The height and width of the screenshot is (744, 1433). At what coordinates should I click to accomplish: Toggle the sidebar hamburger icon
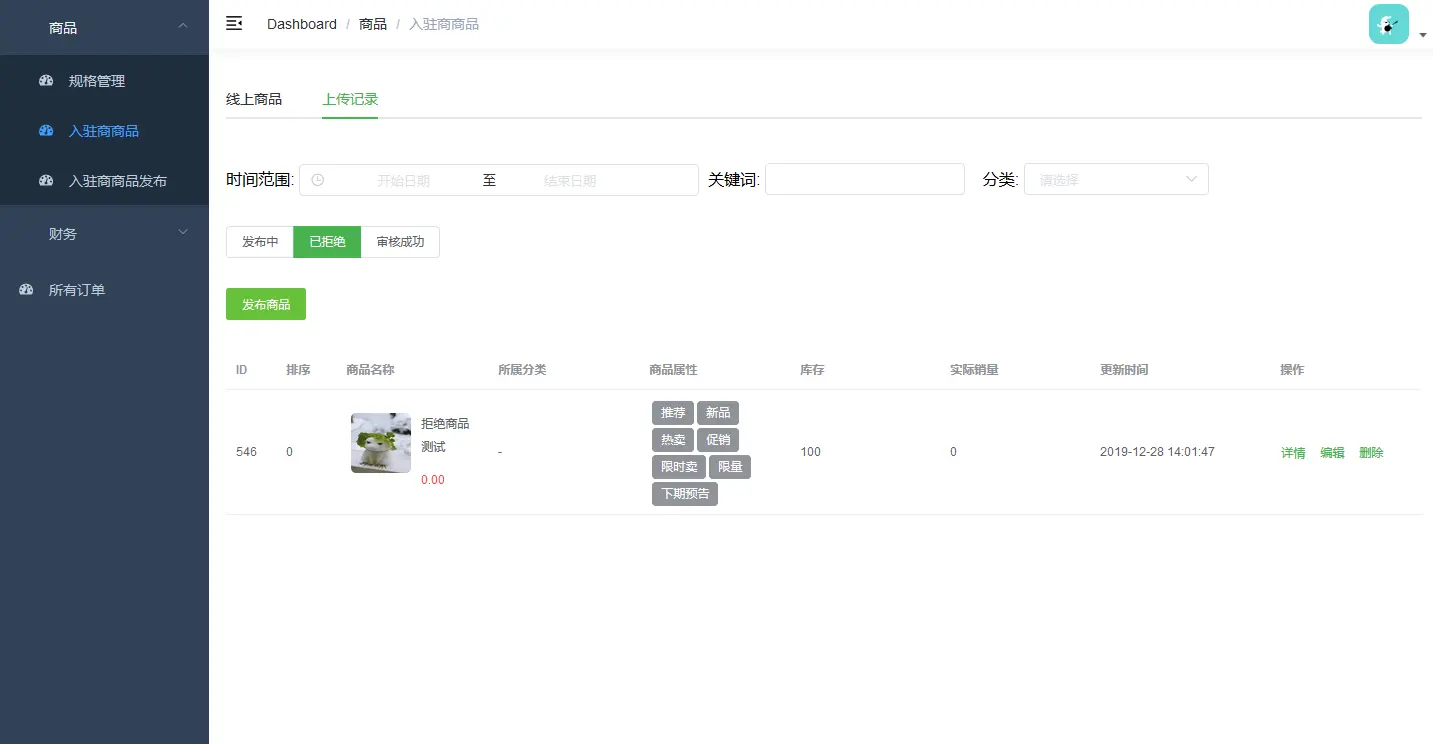[x=234, y=23]
